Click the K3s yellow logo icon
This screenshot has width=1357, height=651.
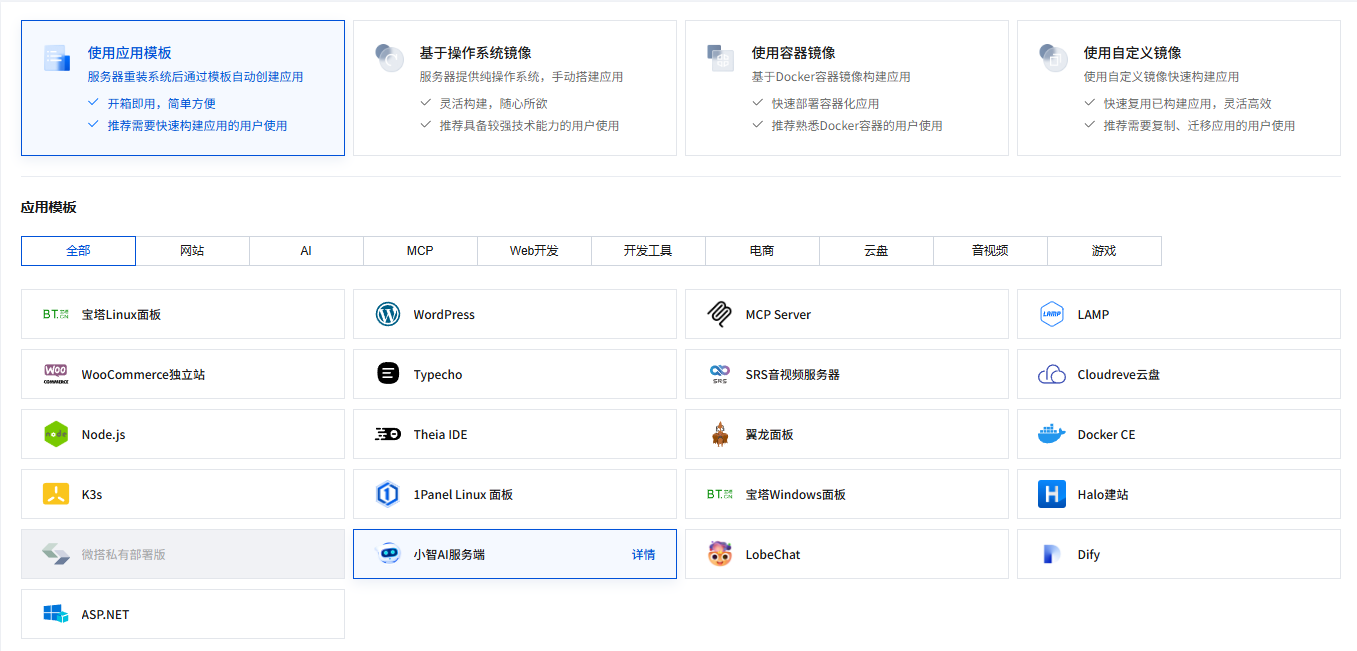pyautogui.click(x=56, y=494)
